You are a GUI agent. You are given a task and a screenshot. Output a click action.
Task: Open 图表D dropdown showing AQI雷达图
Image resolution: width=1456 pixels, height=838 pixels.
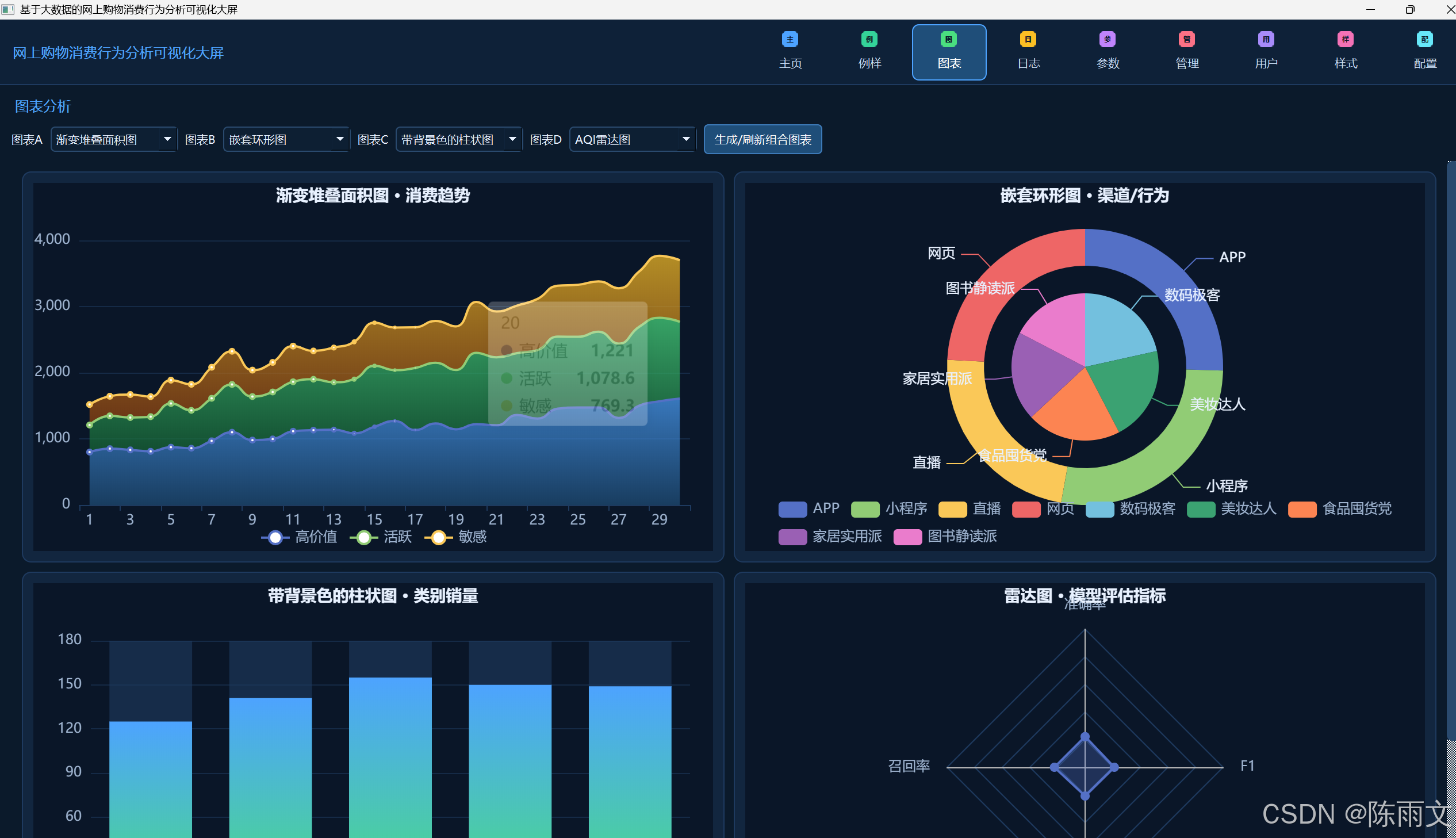coord(633,139)
